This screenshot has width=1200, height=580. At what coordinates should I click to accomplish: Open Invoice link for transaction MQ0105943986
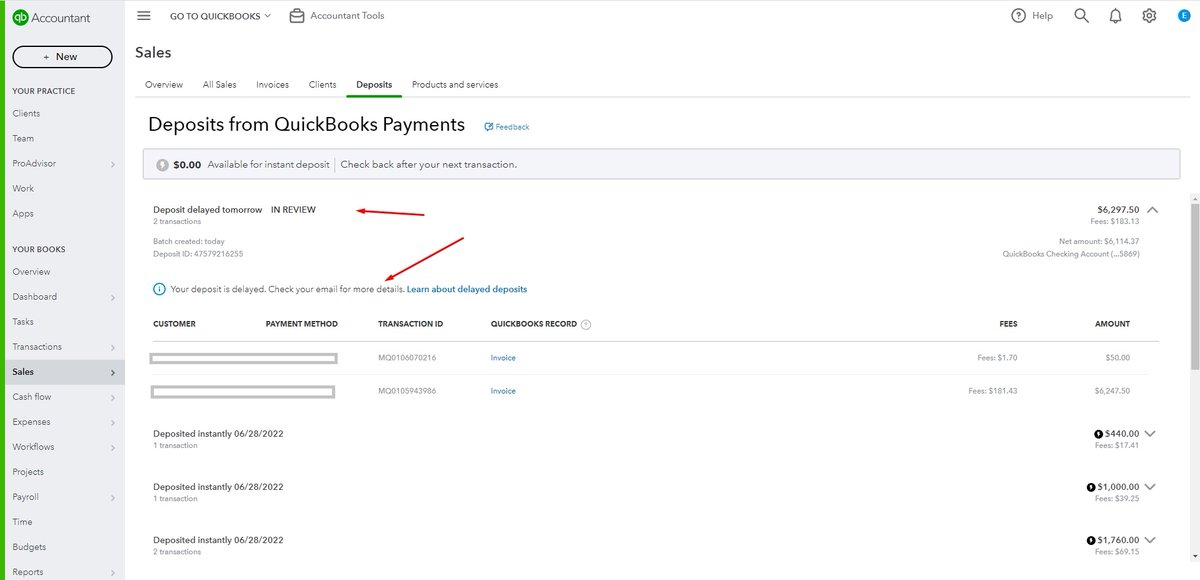(503, 391)
